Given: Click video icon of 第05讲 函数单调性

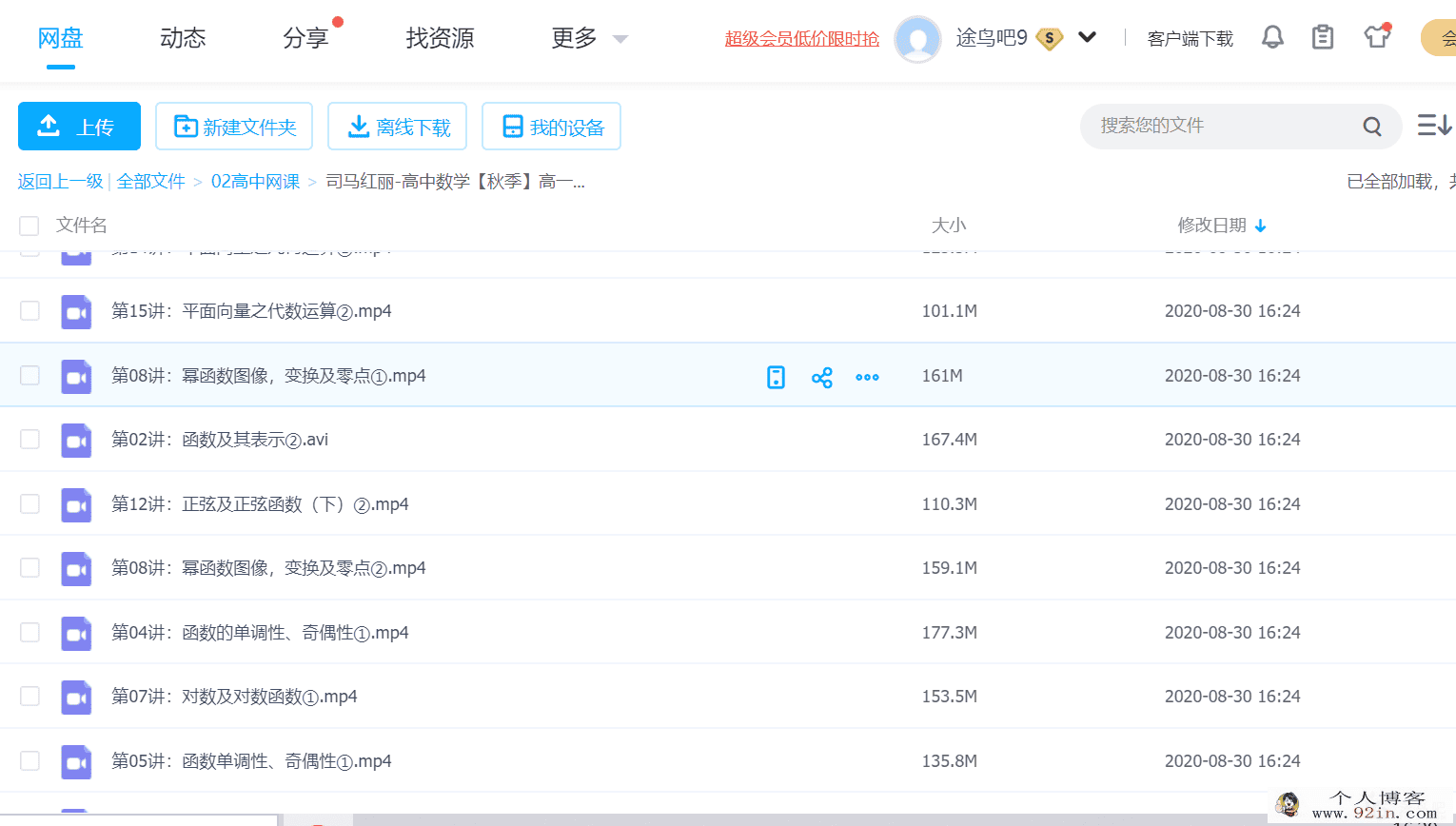Looking at the screenshot, I should [x=76, y=762].
